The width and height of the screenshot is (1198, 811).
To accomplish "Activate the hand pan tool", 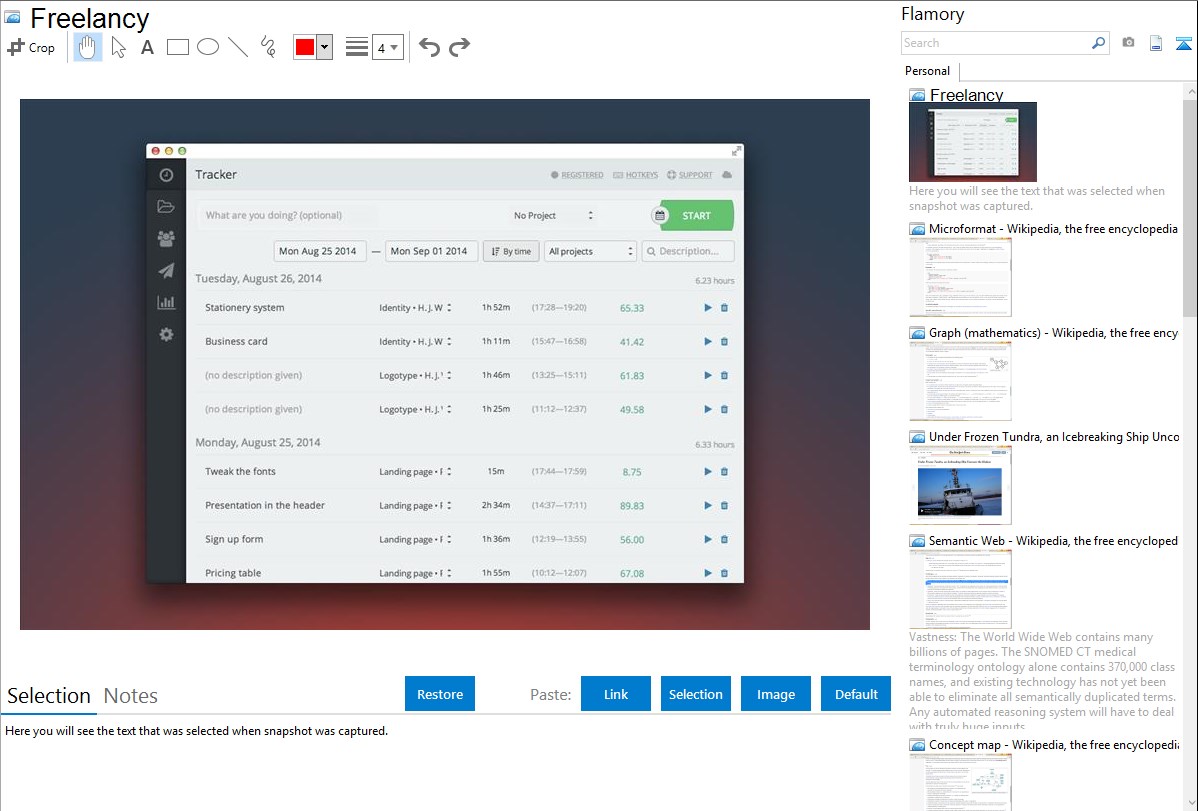I will (87, 47).
